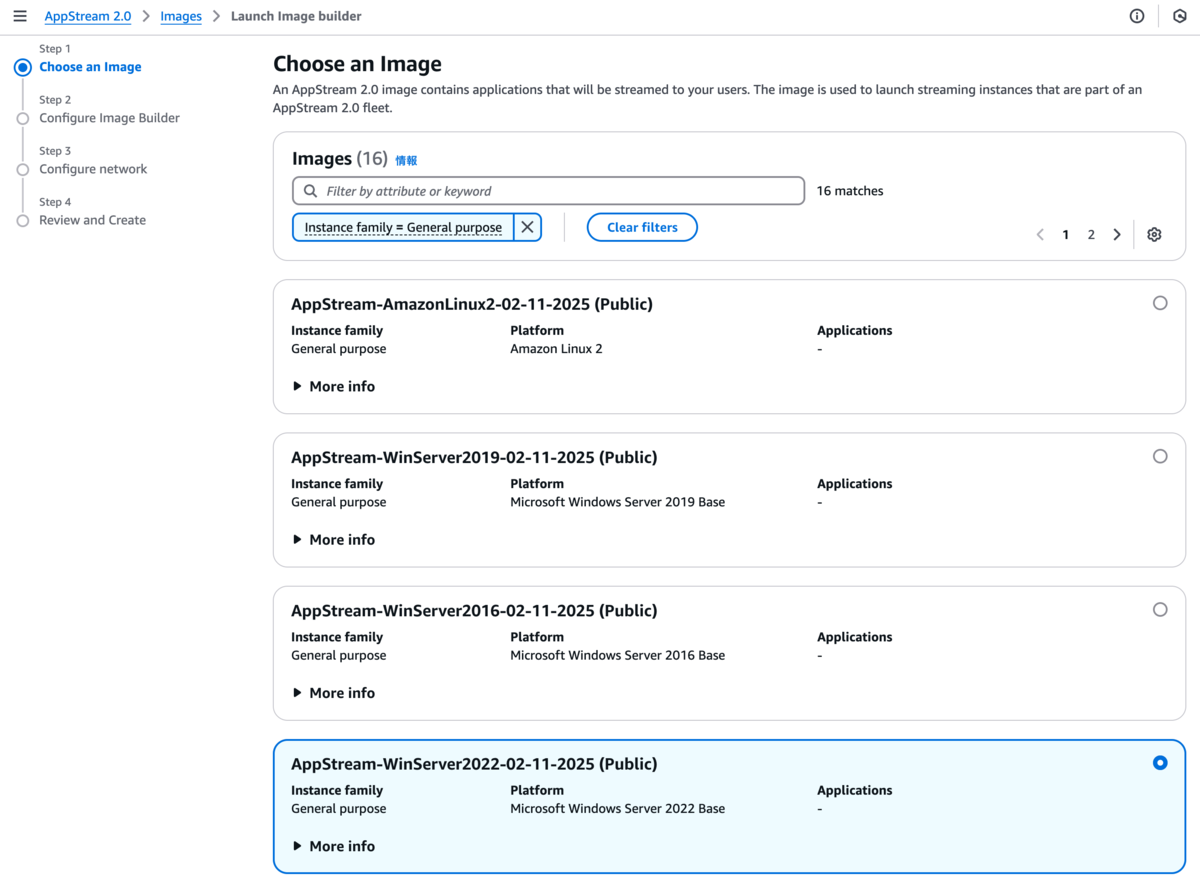Select Step 3 Configure network

pos(93,169)
